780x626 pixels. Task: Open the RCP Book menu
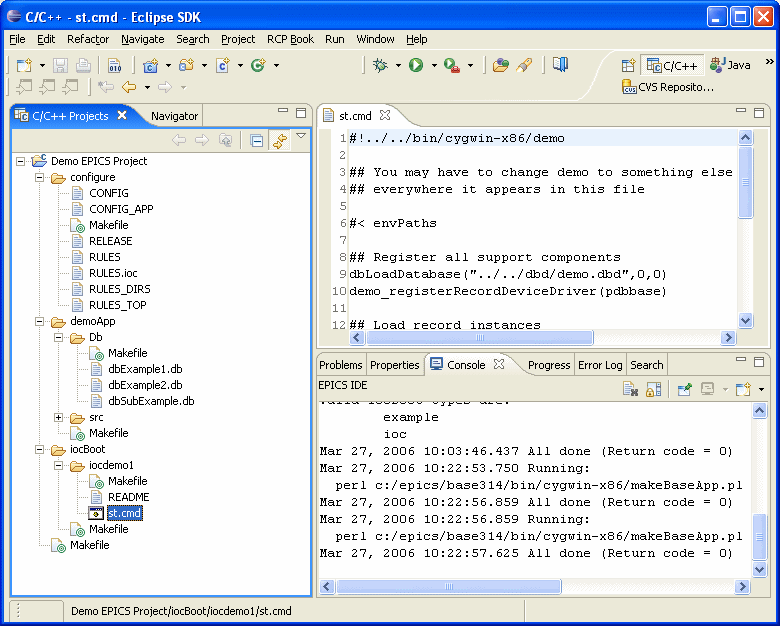click(x=291, y=39)
